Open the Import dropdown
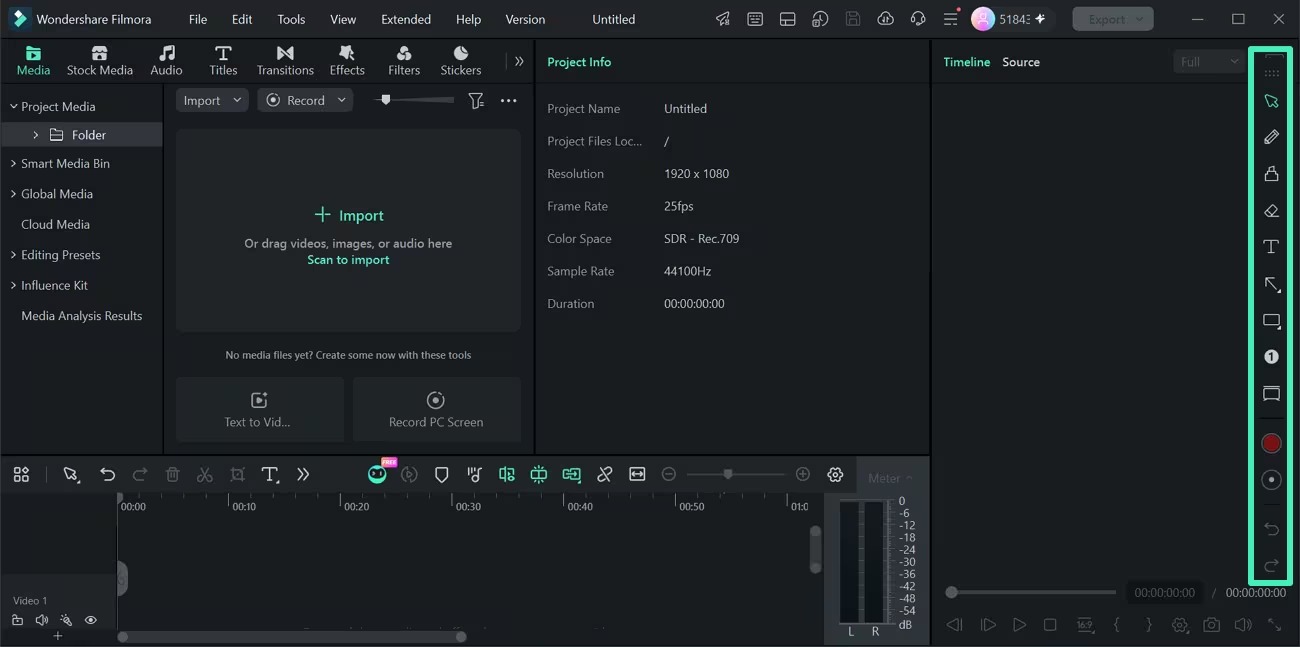 [212, 100]
